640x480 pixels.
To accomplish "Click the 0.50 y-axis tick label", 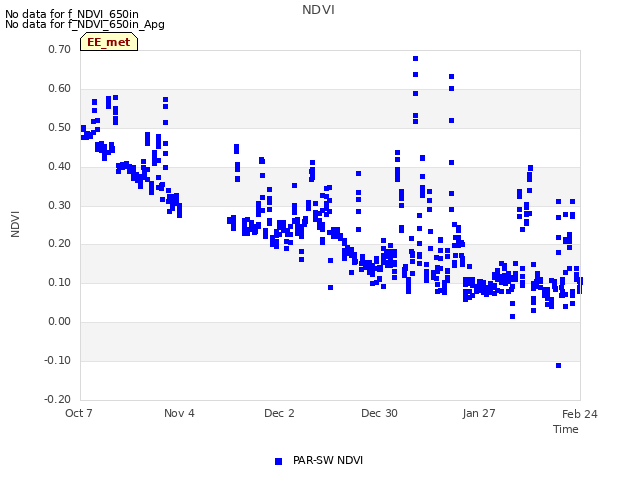I will (60, 127).
